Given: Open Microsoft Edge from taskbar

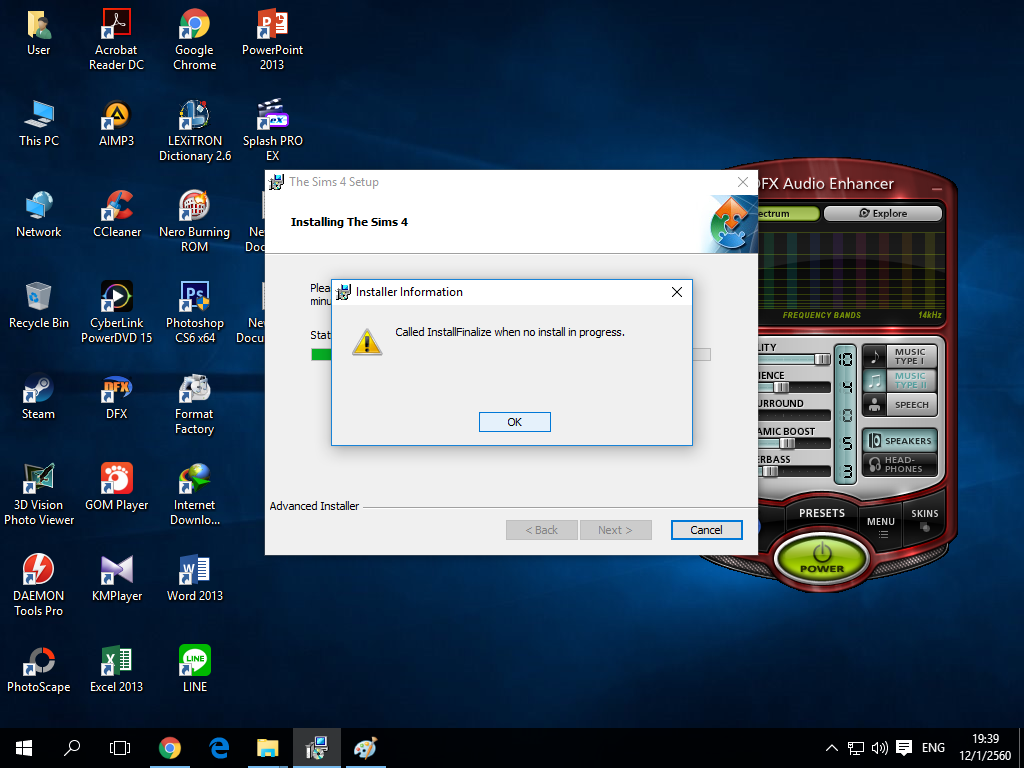Looking at the screenshot, I should [x=219, y=748].
